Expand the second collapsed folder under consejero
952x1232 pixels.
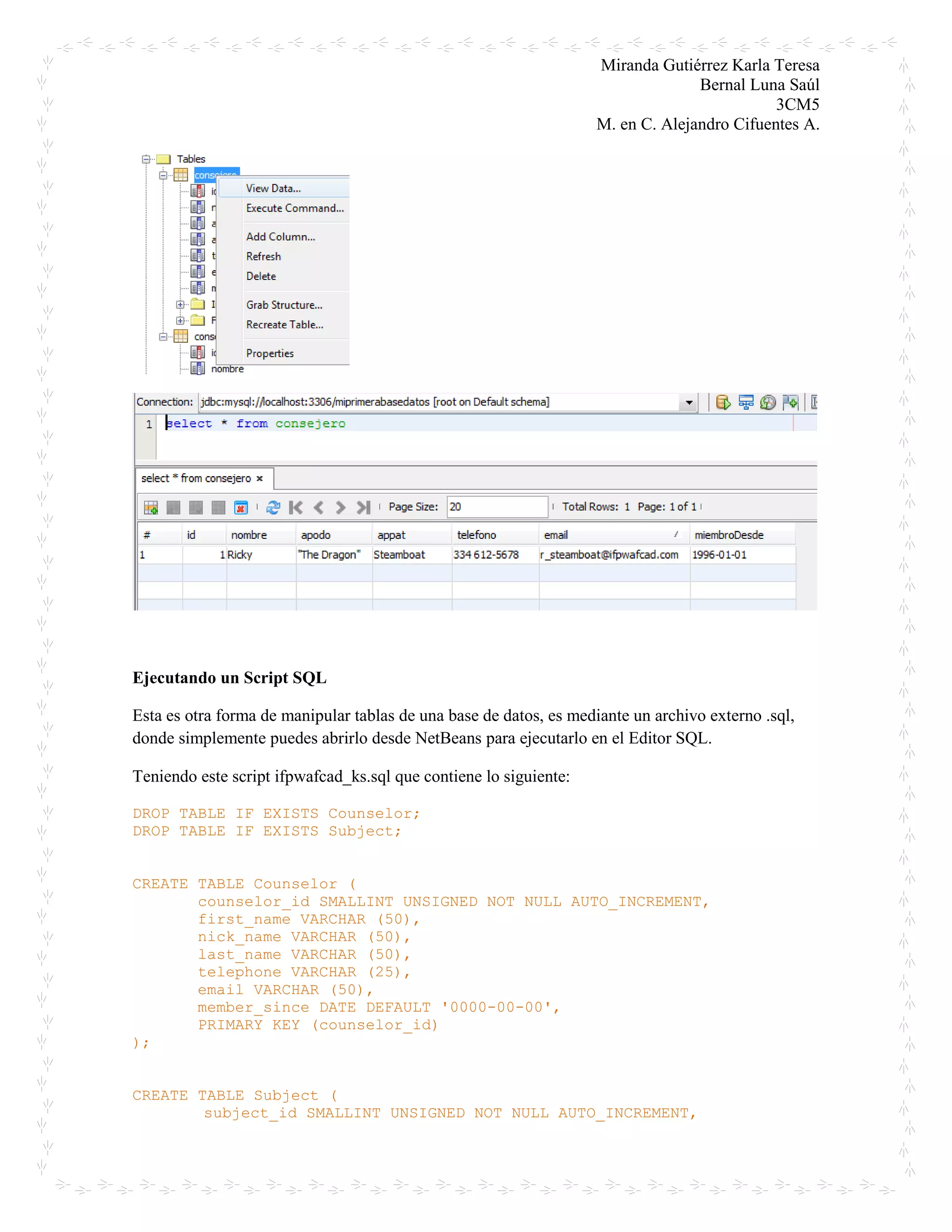tap(180, 320)
